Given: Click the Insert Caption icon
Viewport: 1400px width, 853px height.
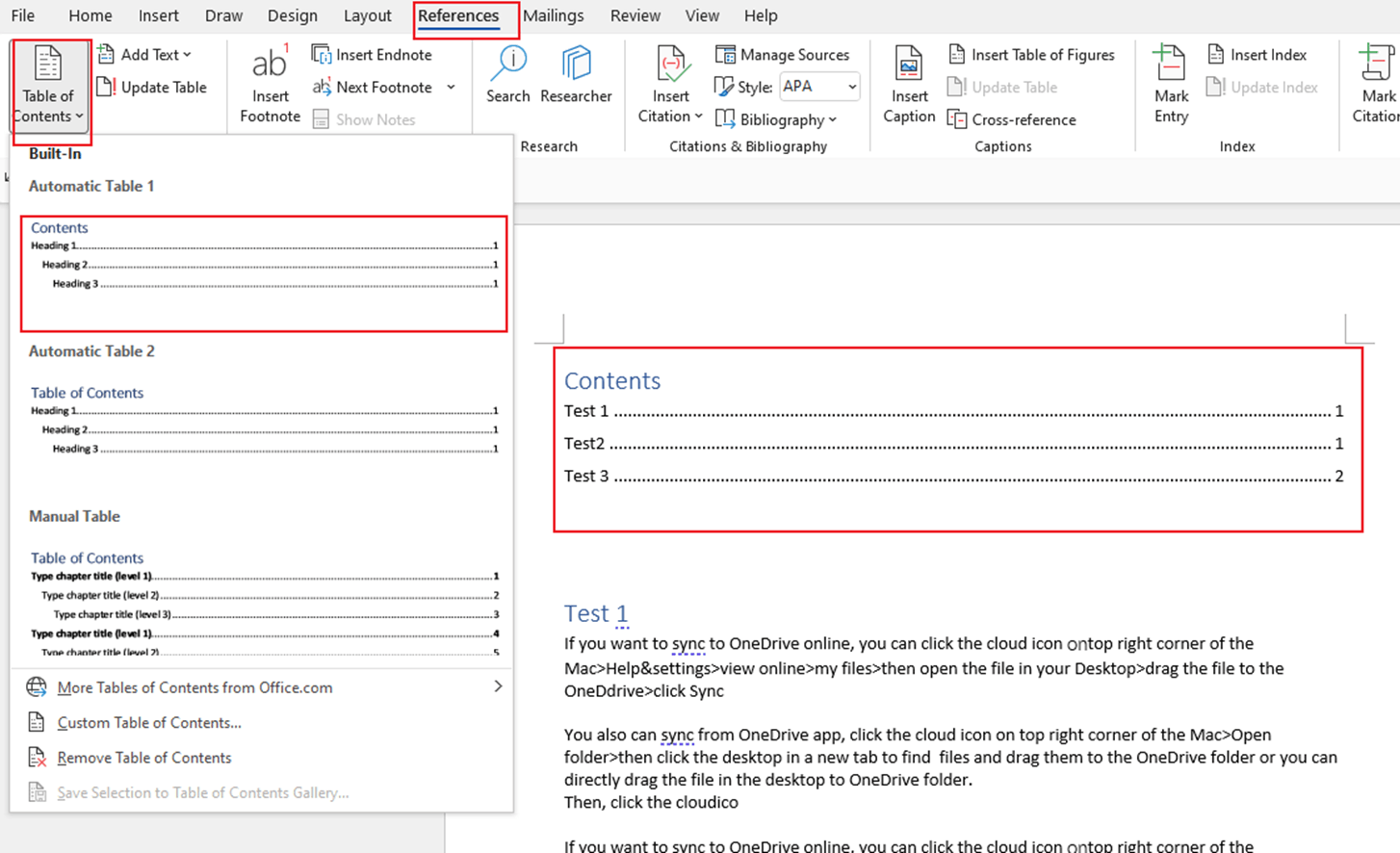Looking at the screenshot, I should coord(909,65).
